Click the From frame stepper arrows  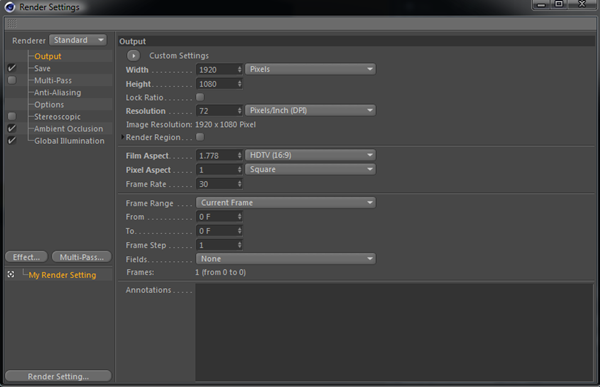tap(240, 217)
